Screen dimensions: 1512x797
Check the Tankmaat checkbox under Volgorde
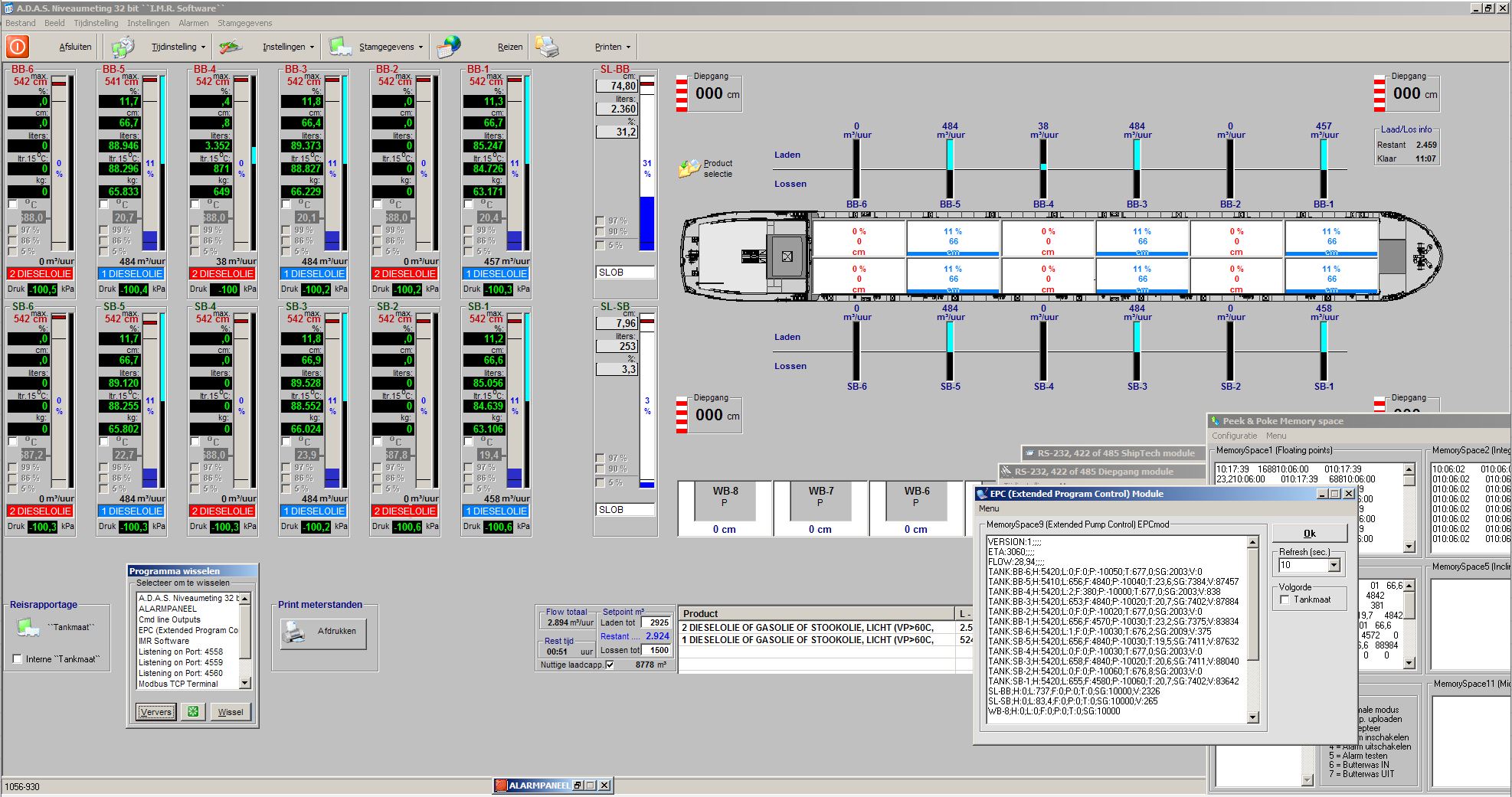click(x=1285, y=599)
